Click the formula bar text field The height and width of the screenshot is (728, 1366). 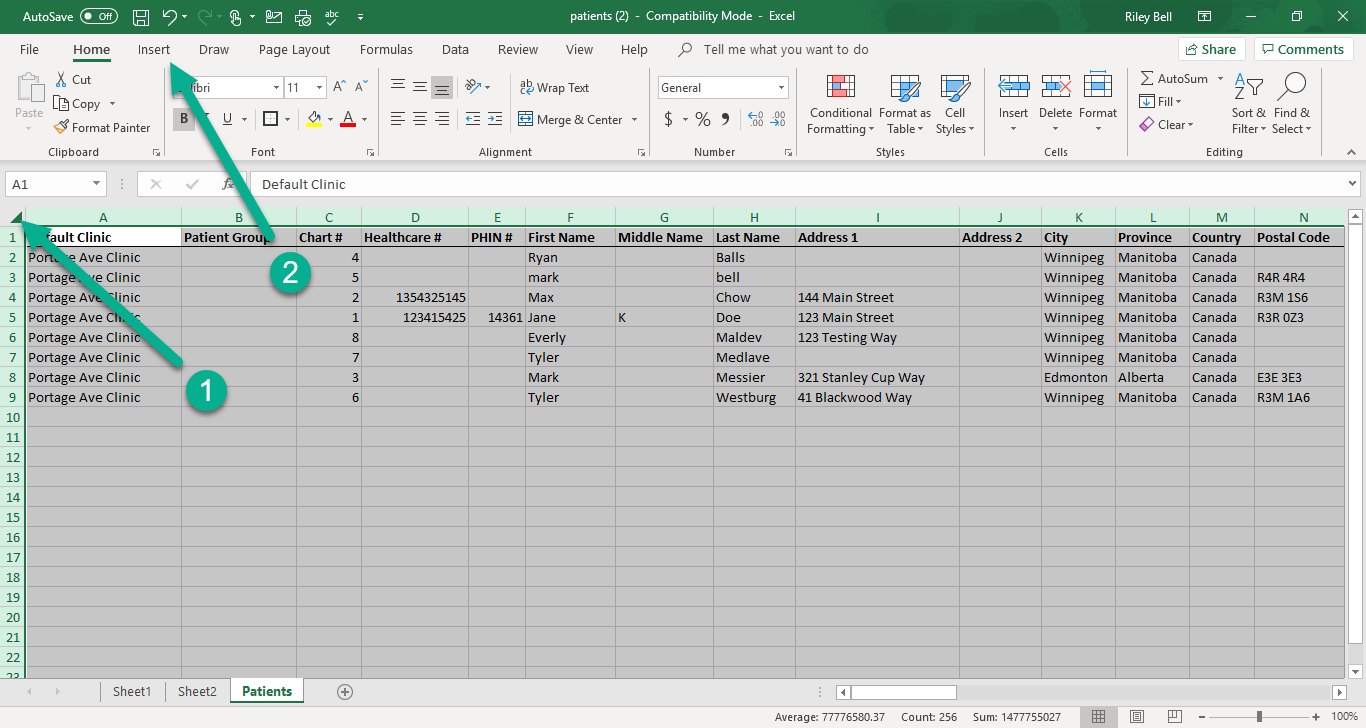(797, 184)
